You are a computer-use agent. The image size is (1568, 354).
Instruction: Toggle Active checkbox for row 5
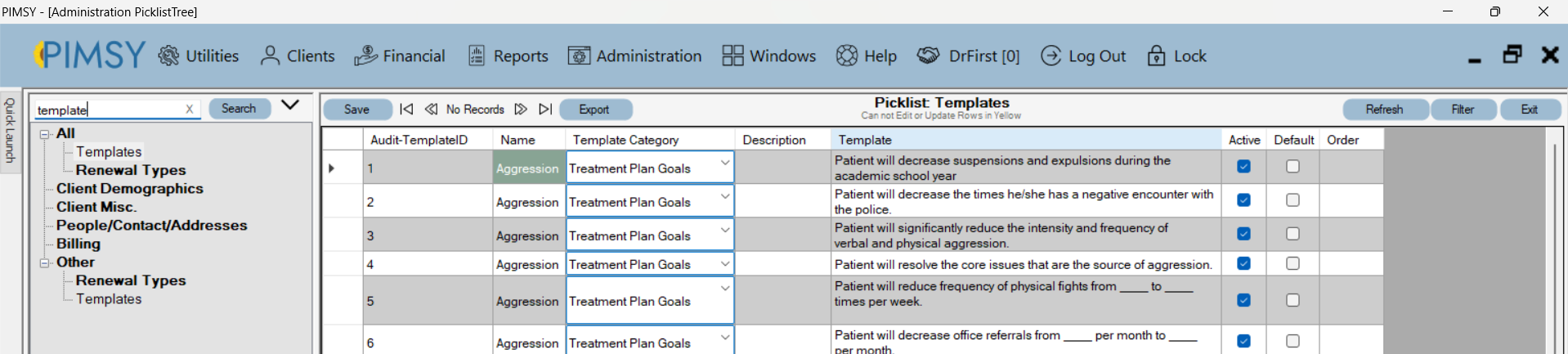click(1243, 300)
